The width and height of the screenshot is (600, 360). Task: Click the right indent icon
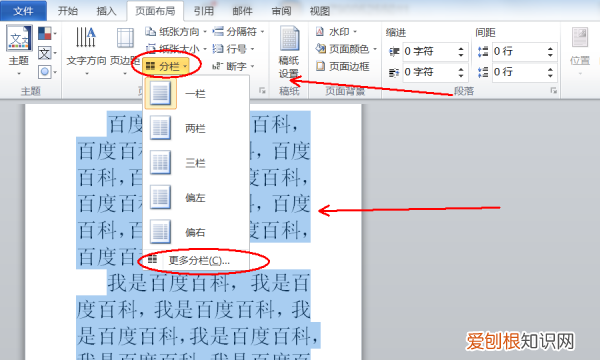[x=394, y=72]
